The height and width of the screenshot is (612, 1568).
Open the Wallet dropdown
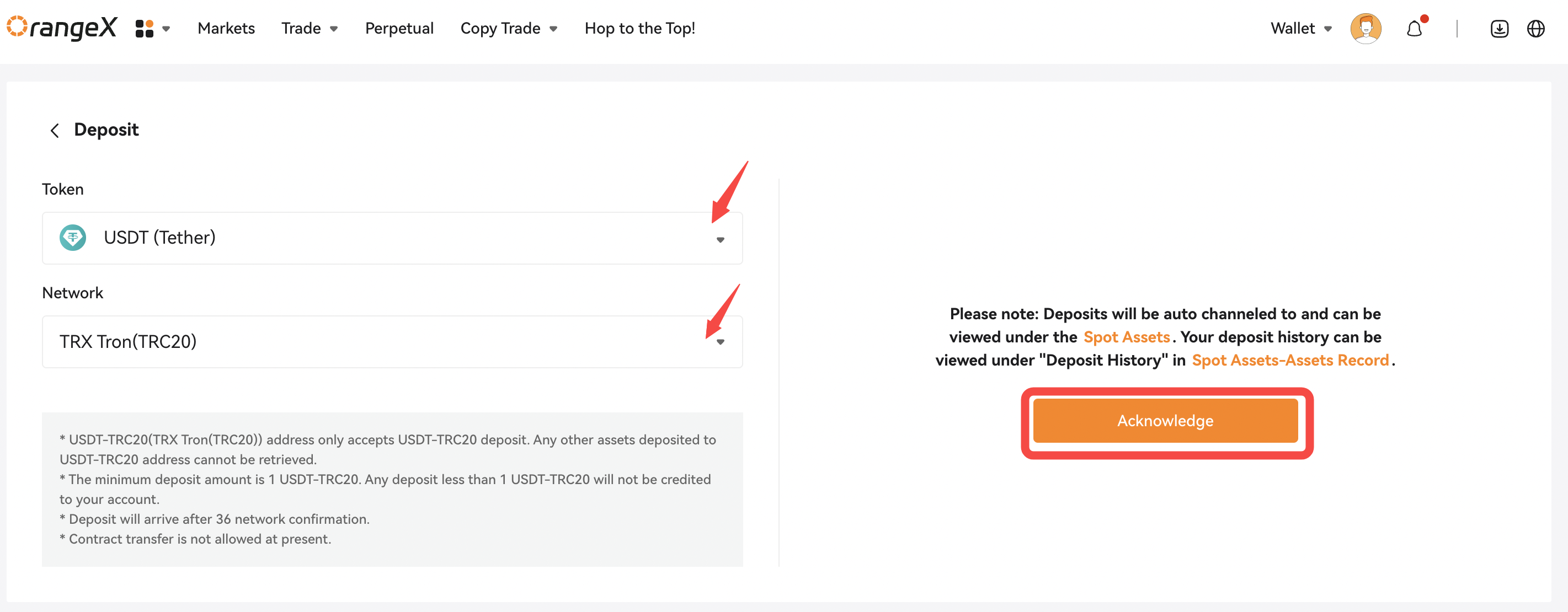pyautogui.click(x=1301, y=29)
